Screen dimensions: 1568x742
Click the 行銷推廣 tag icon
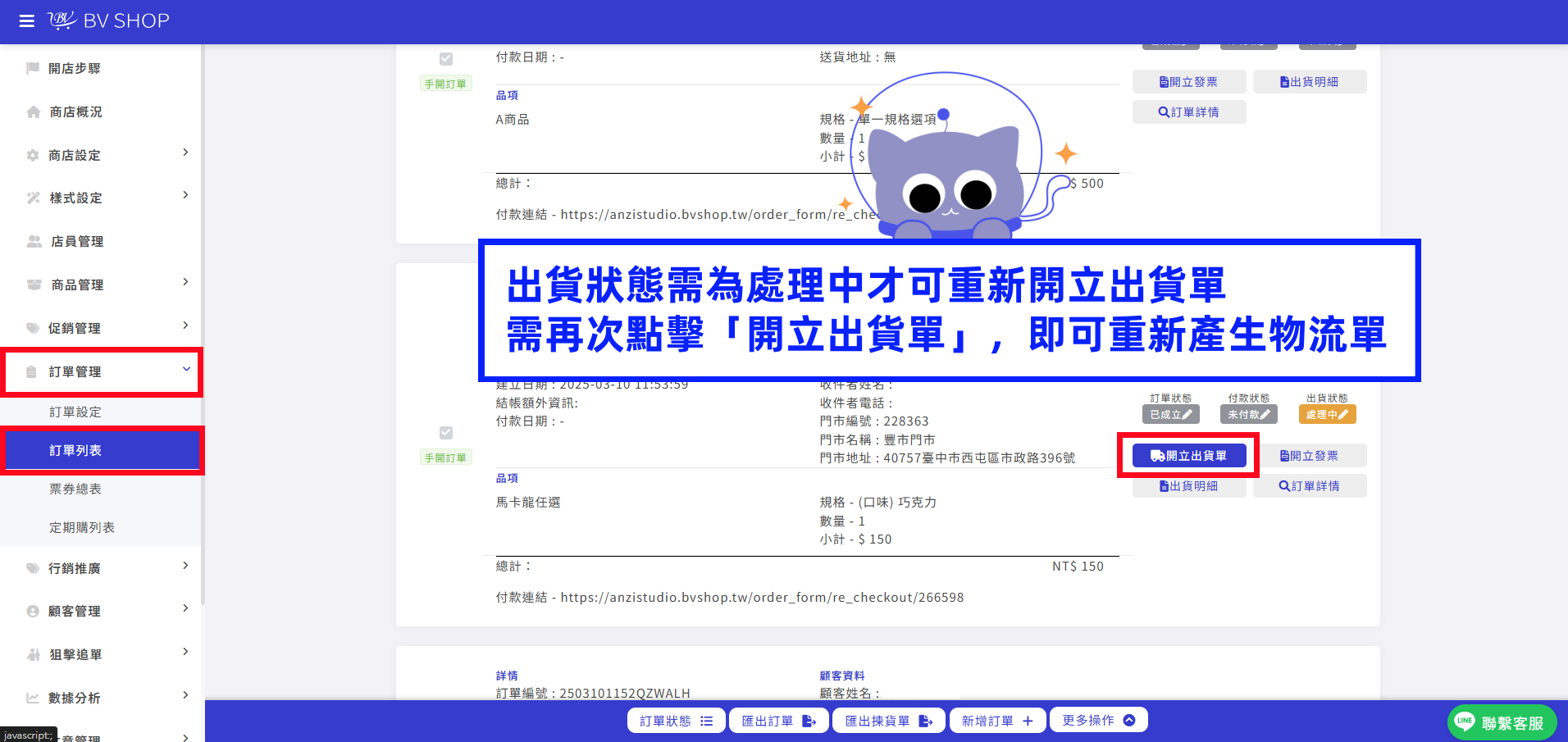pos(33,568)
